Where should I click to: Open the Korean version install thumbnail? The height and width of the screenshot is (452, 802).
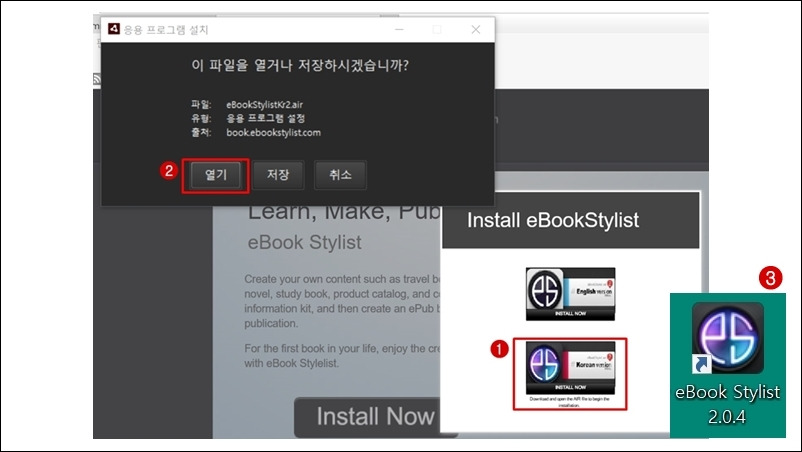point(570,367)
